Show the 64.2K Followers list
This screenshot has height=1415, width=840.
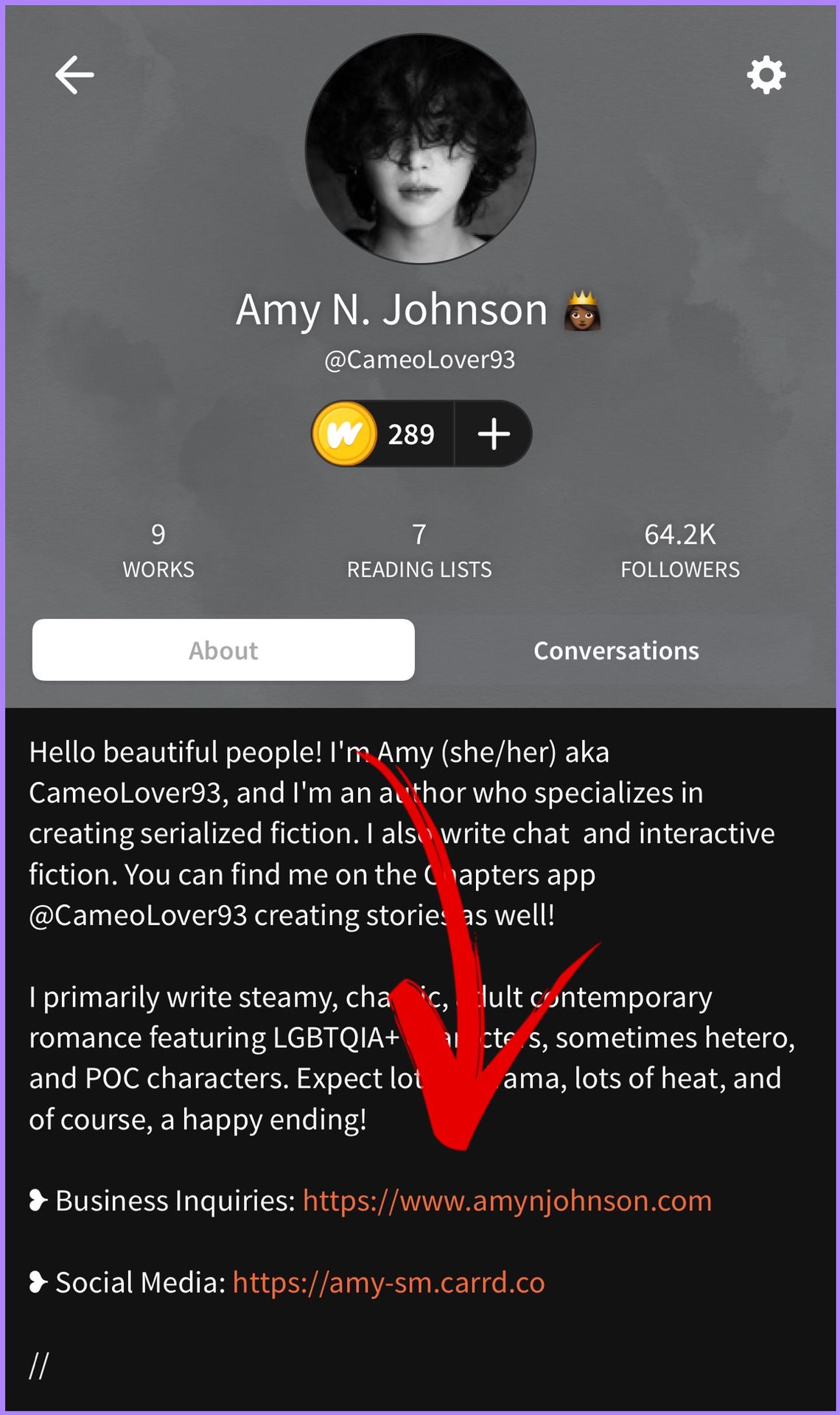click(680, 551)
